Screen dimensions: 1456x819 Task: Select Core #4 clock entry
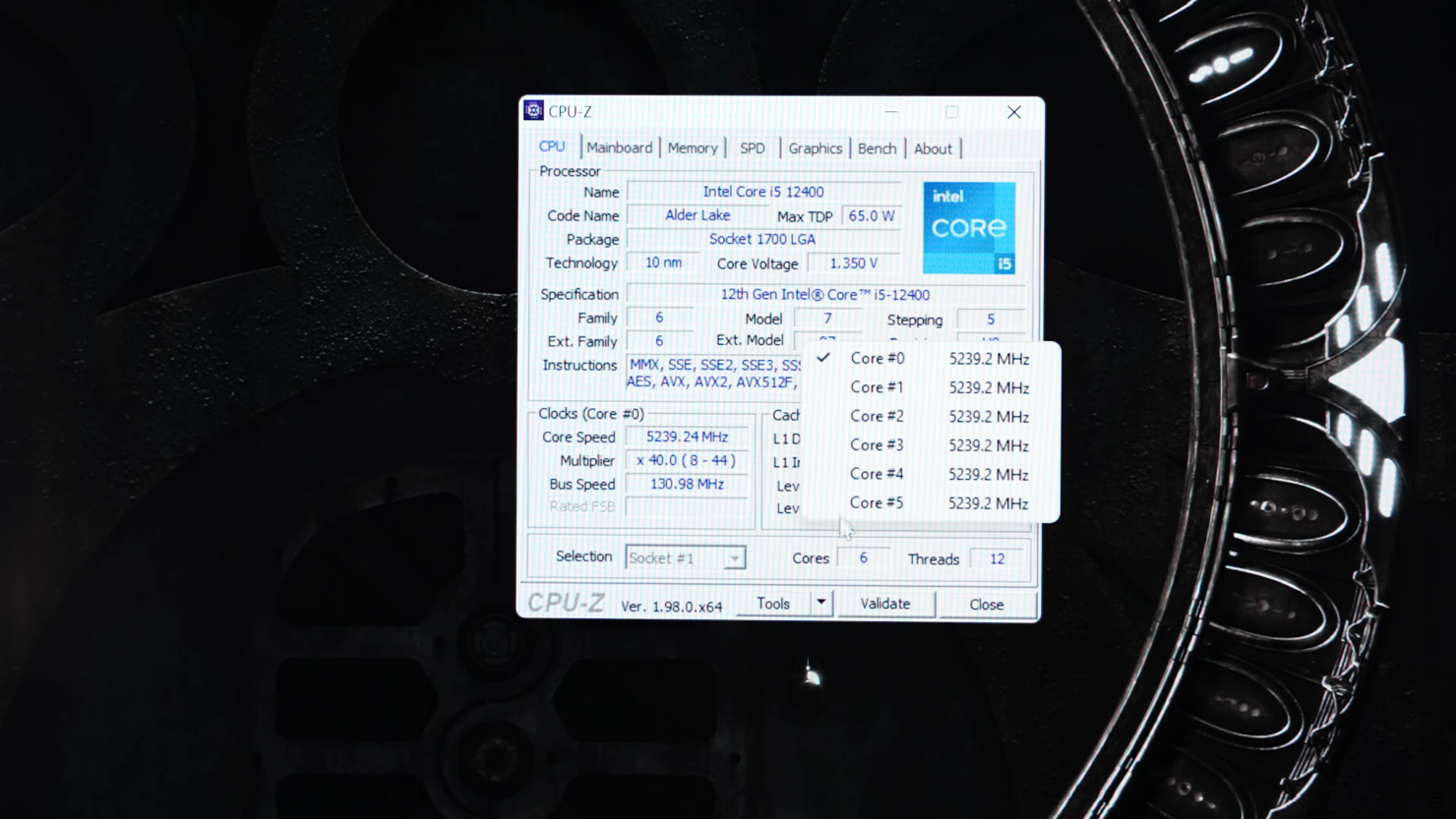pyautogui.click(x=931, y=474)
